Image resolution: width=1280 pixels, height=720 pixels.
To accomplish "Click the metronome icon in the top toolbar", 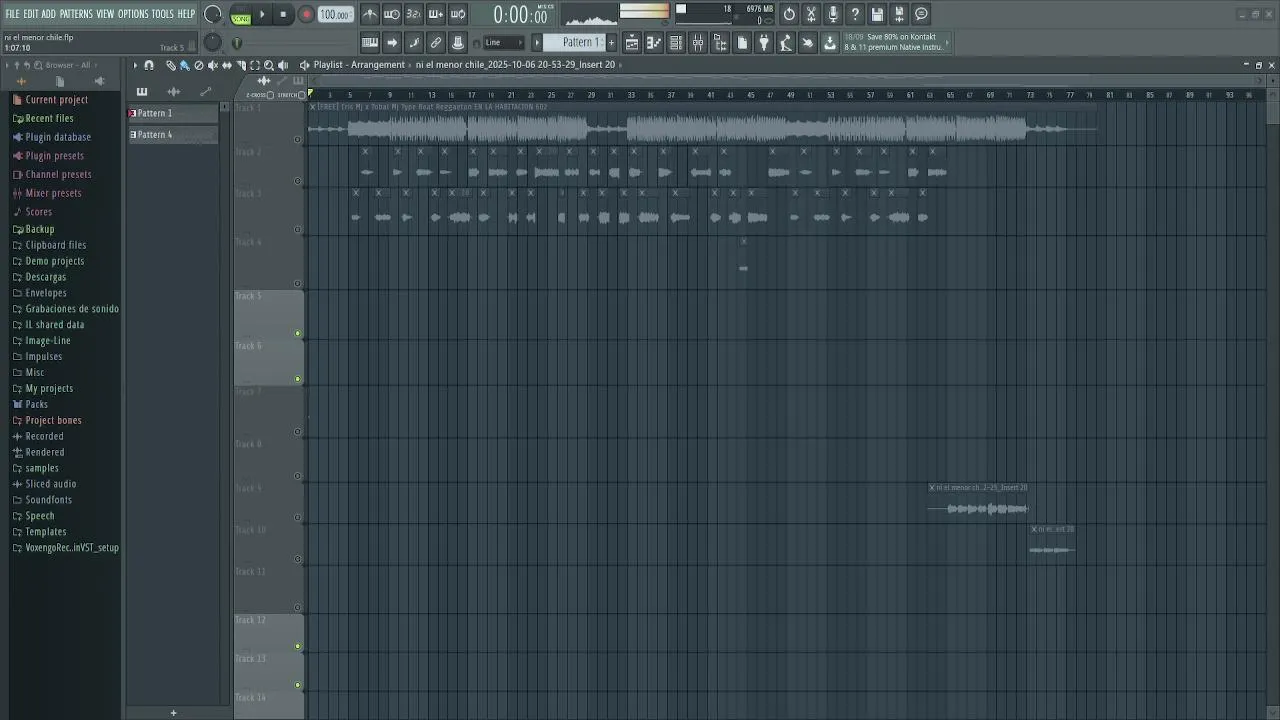I will click(370, 14).
